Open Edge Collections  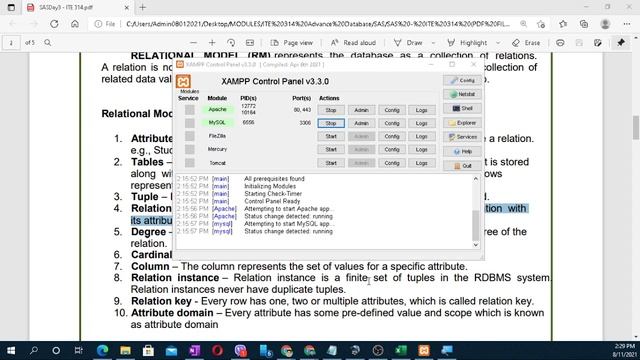click(584, 24)
